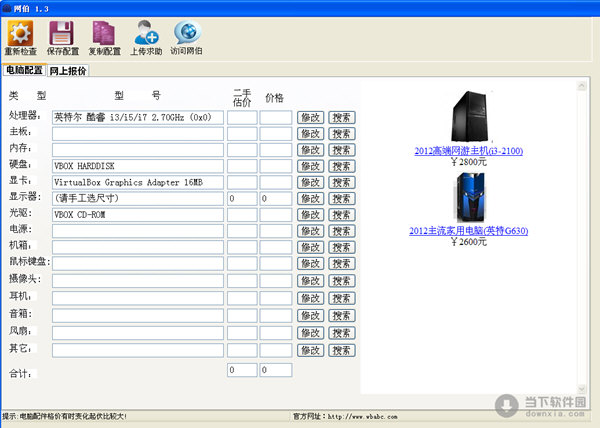This screenshot has width=600, height=428.
Task: Click 修改 button for 主板 row
Action: (x=311, y=133)
